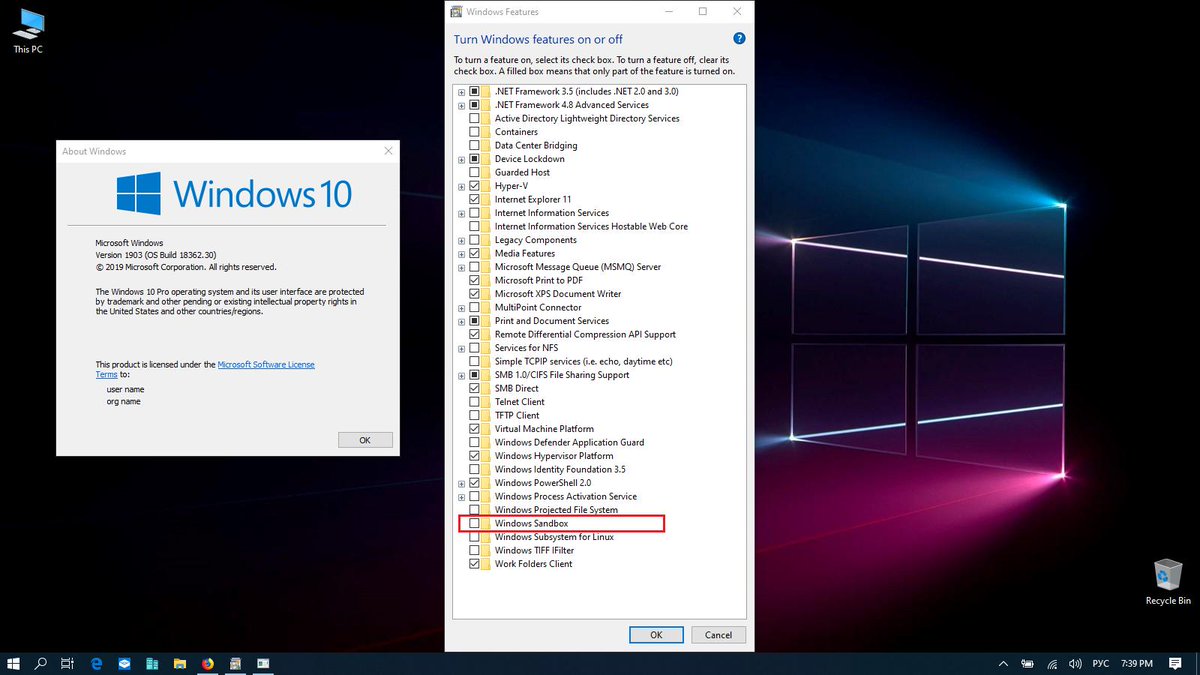Launch Microsoft Edge from taskbar

pyautogui.click(x=97, y=663)
